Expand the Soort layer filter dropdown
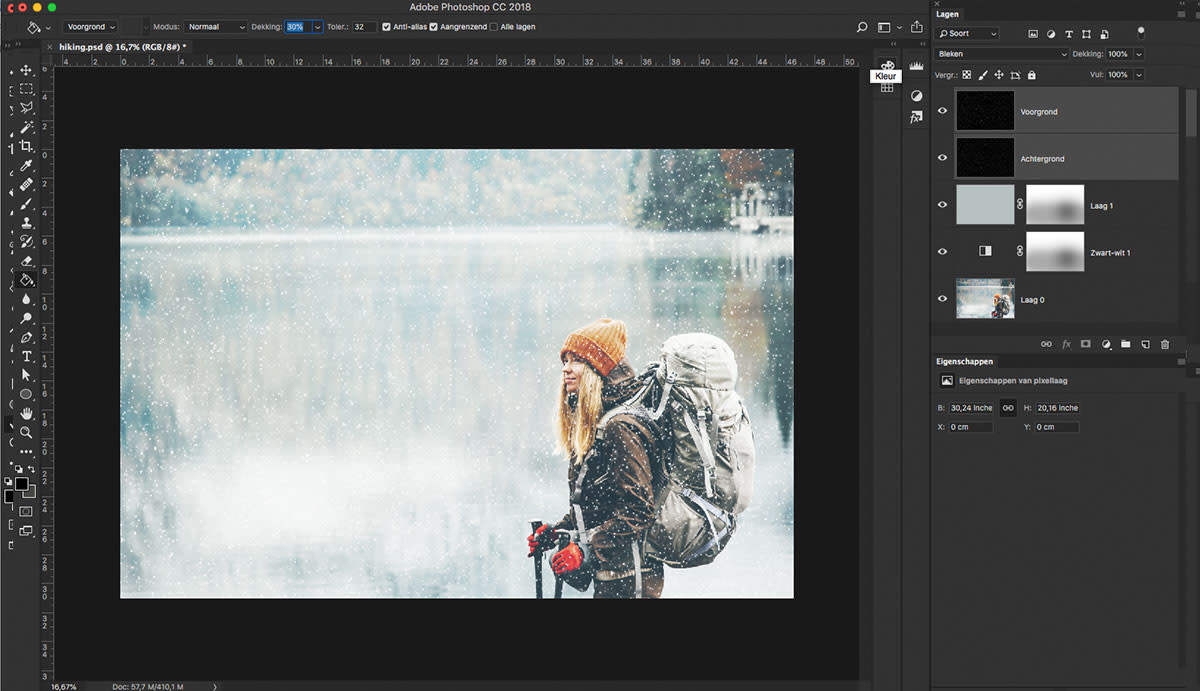Viewport: 1200px width, 691px height. [967, 34]
